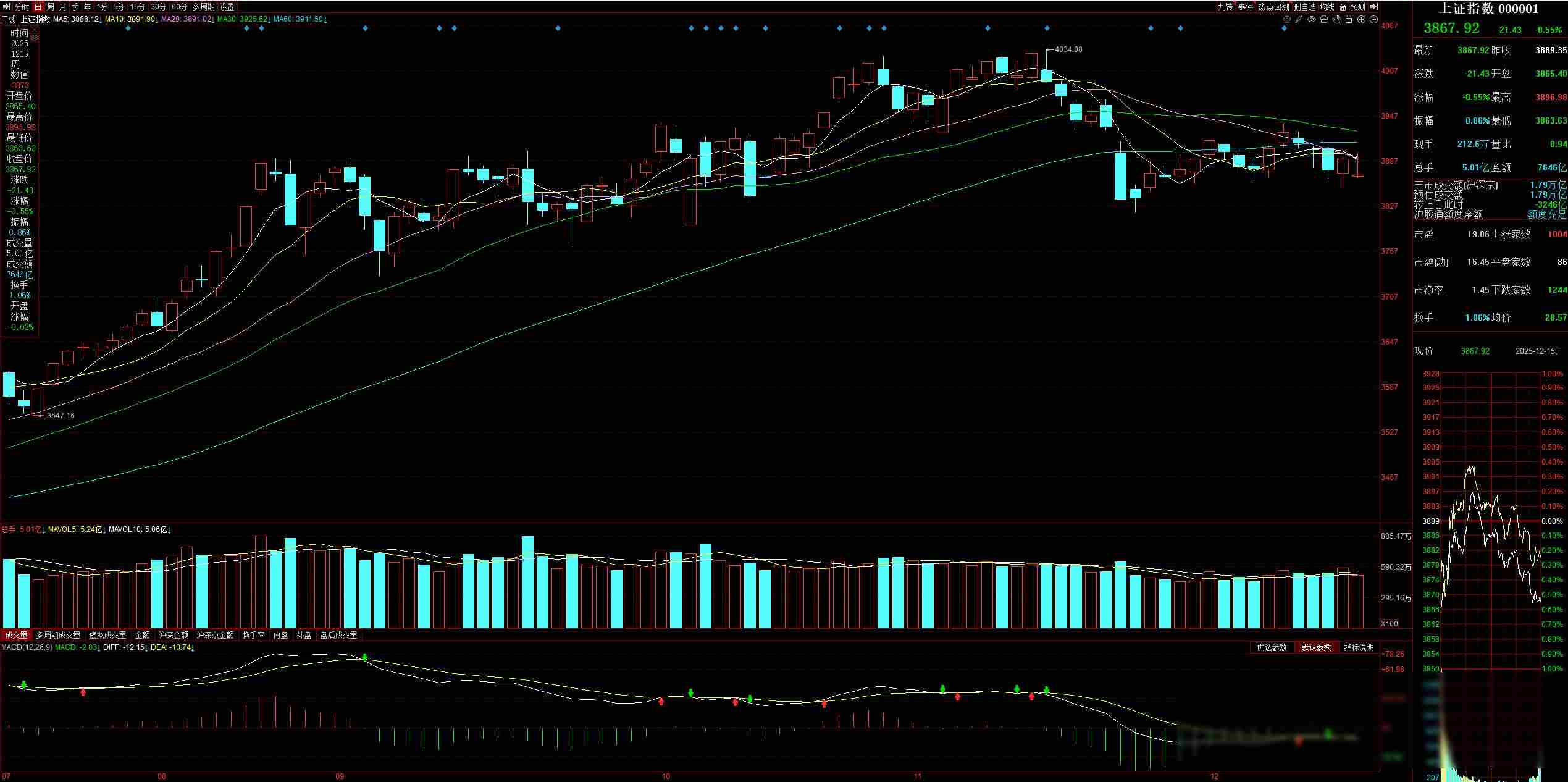Screen dimensions: 1568x782
Task: Click the chart settings gear icon
Action: point(1287,20)
